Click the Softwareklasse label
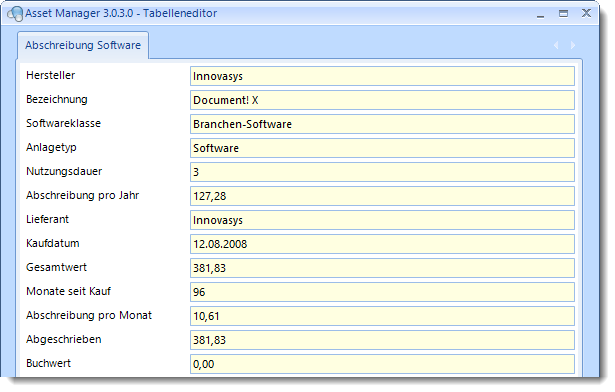The height and width of the screenshot is (392, 615). tap(64, 123)
